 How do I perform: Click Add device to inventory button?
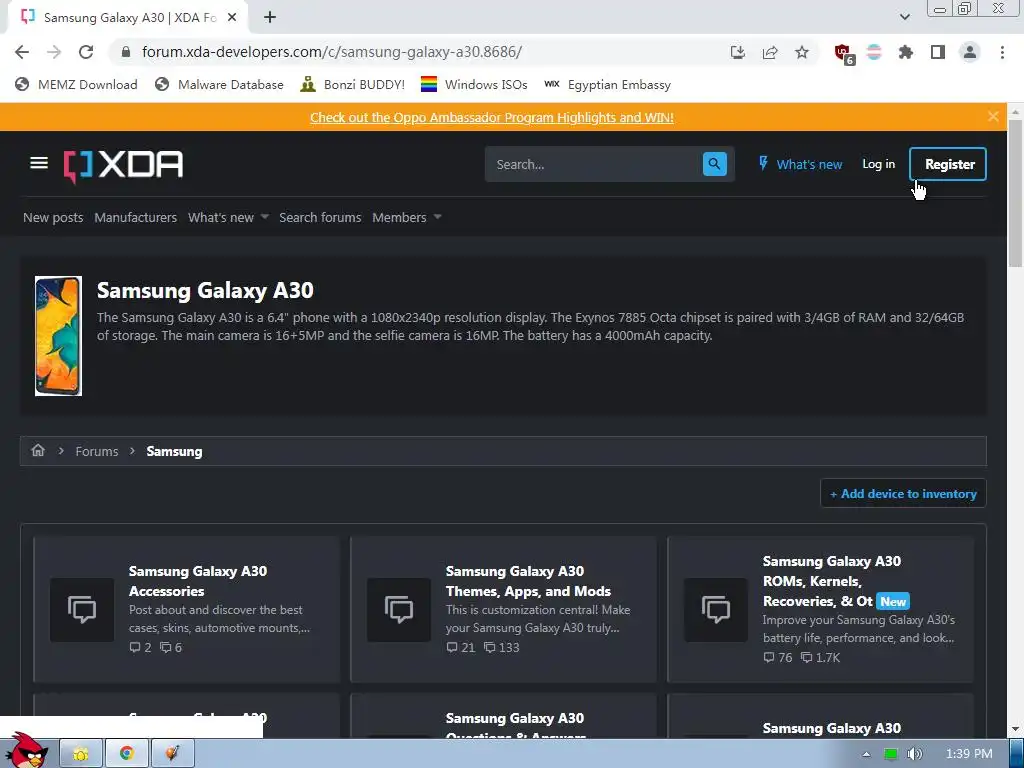(903, 494)
